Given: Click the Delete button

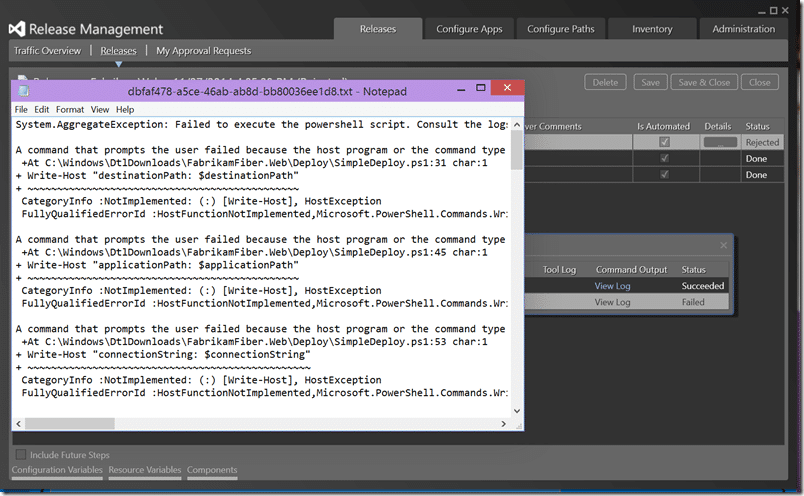Looking at the screenshot, I should [x=605, y=82].
